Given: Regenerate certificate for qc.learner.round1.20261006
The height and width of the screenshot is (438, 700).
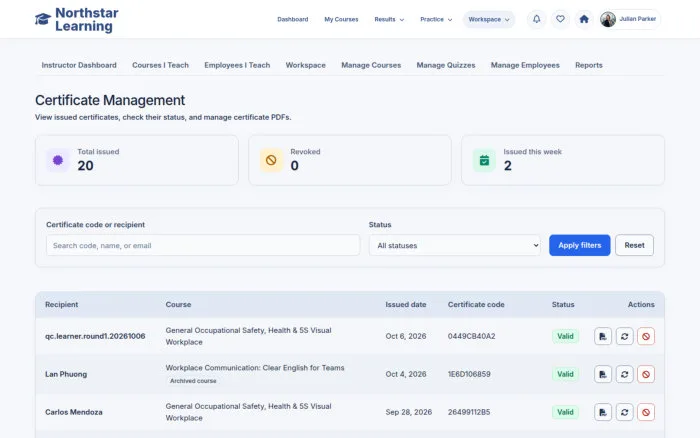Looking at the screenshot, I should pyautogui.click(x=625, y=336).
